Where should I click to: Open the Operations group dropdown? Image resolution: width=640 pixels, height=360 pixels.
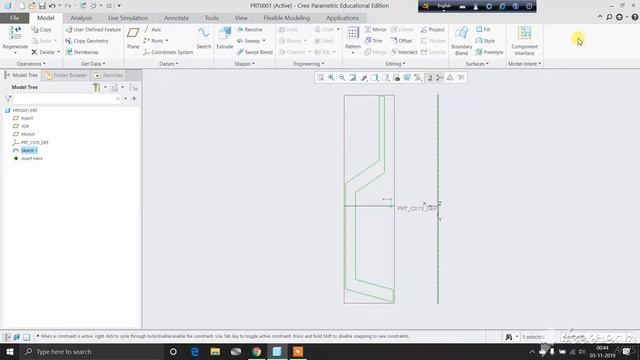(31, 64)
